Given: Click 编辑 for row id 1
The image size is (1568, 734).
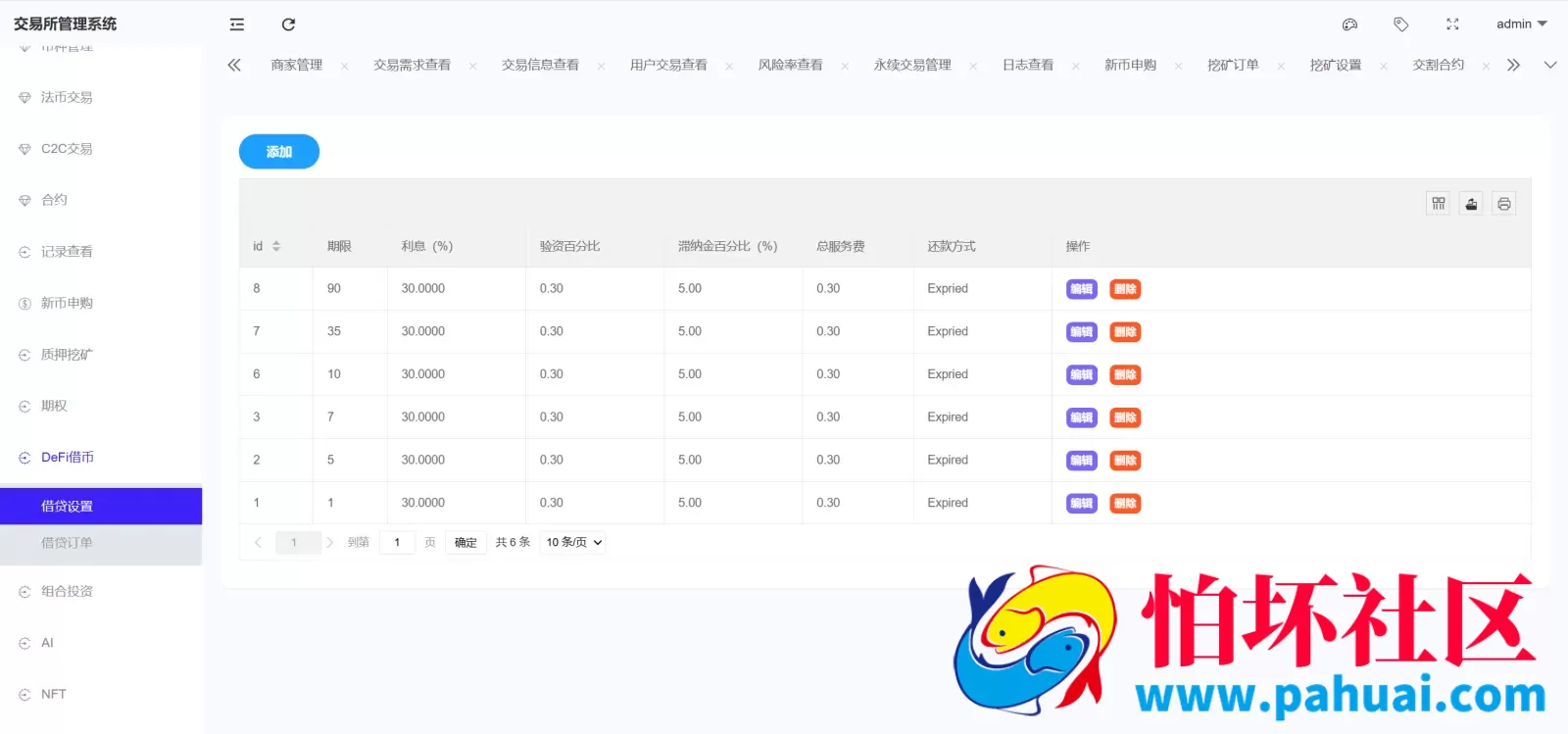Looking at the screenshot, I should (x=1082, y=504).
